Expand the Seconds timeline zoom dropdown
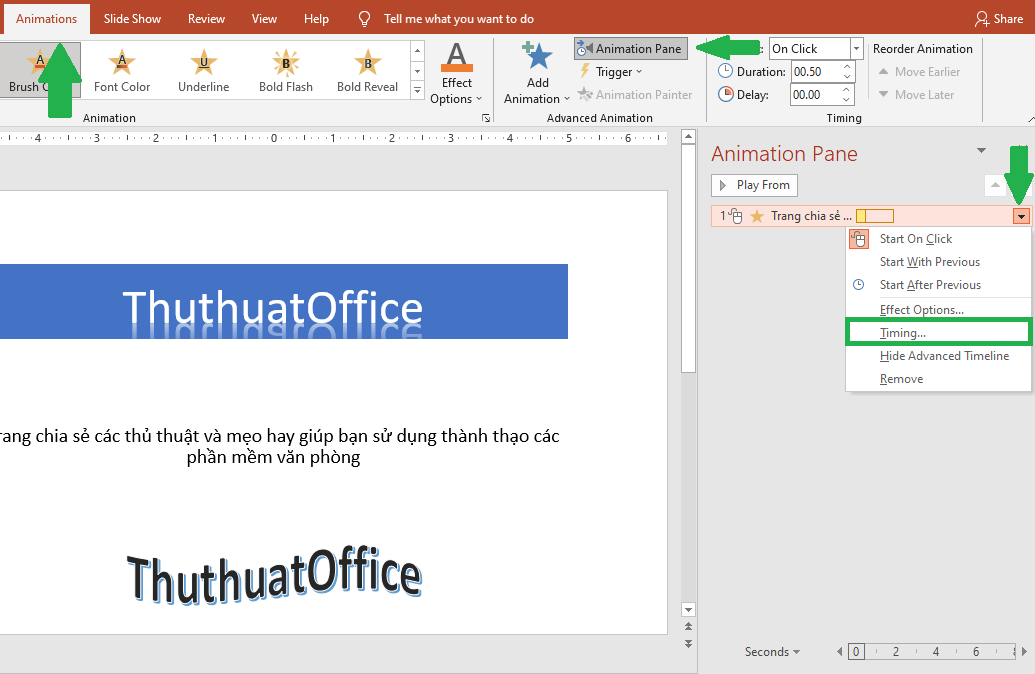Screen dimensions: 1035x674 (x=771, y=651)
